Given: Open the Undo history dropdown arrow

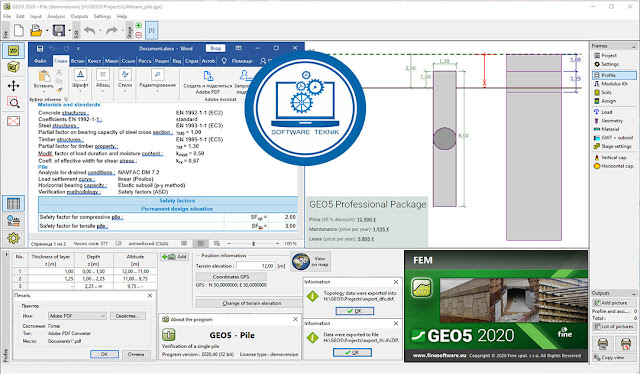Looking at the screenshot, I should [x=100, y=31].
